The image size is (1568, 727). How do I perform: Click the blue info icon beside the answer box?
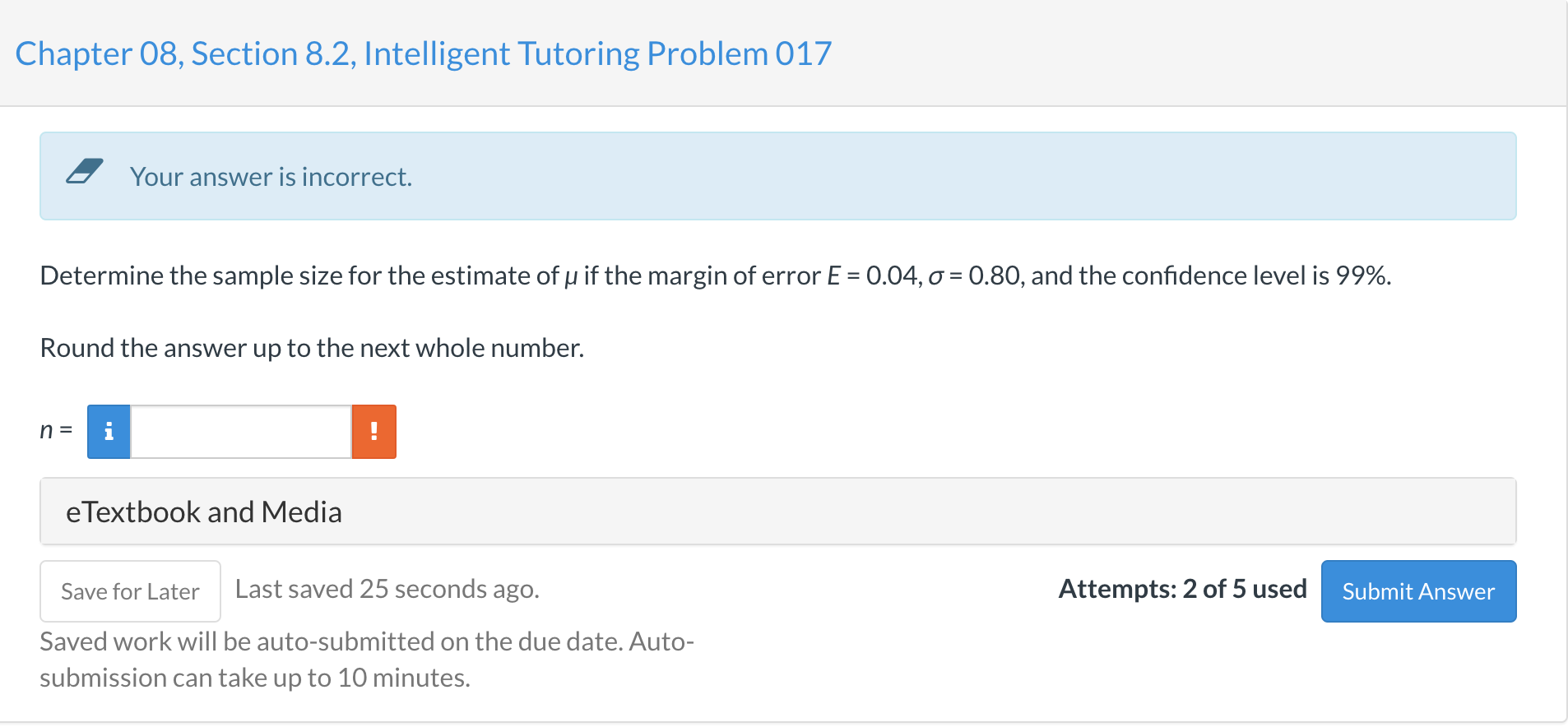[x=108, y=431]
